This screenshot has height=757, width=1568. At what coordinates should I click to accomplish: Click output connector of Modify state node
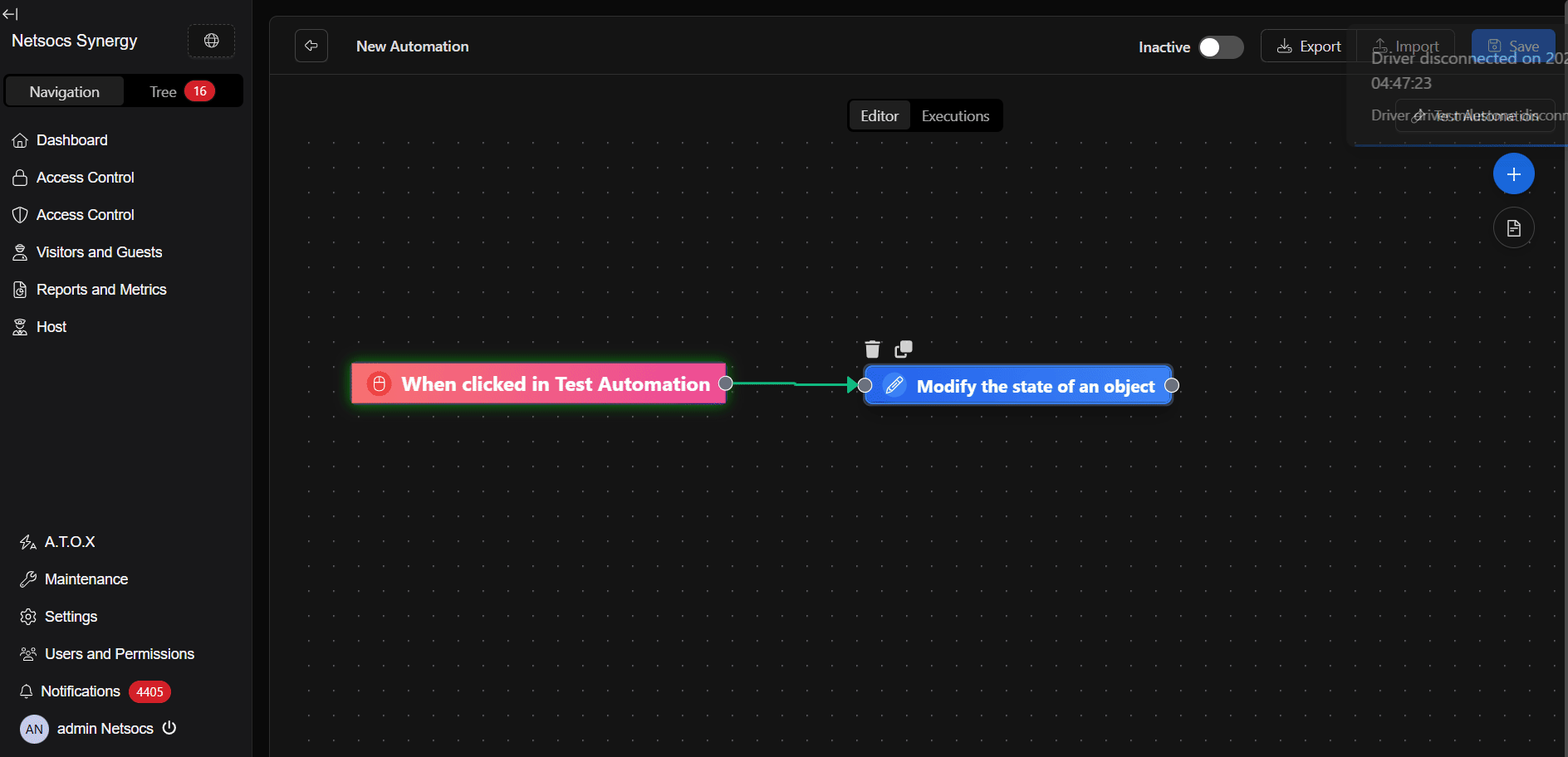coord(1172,385)
